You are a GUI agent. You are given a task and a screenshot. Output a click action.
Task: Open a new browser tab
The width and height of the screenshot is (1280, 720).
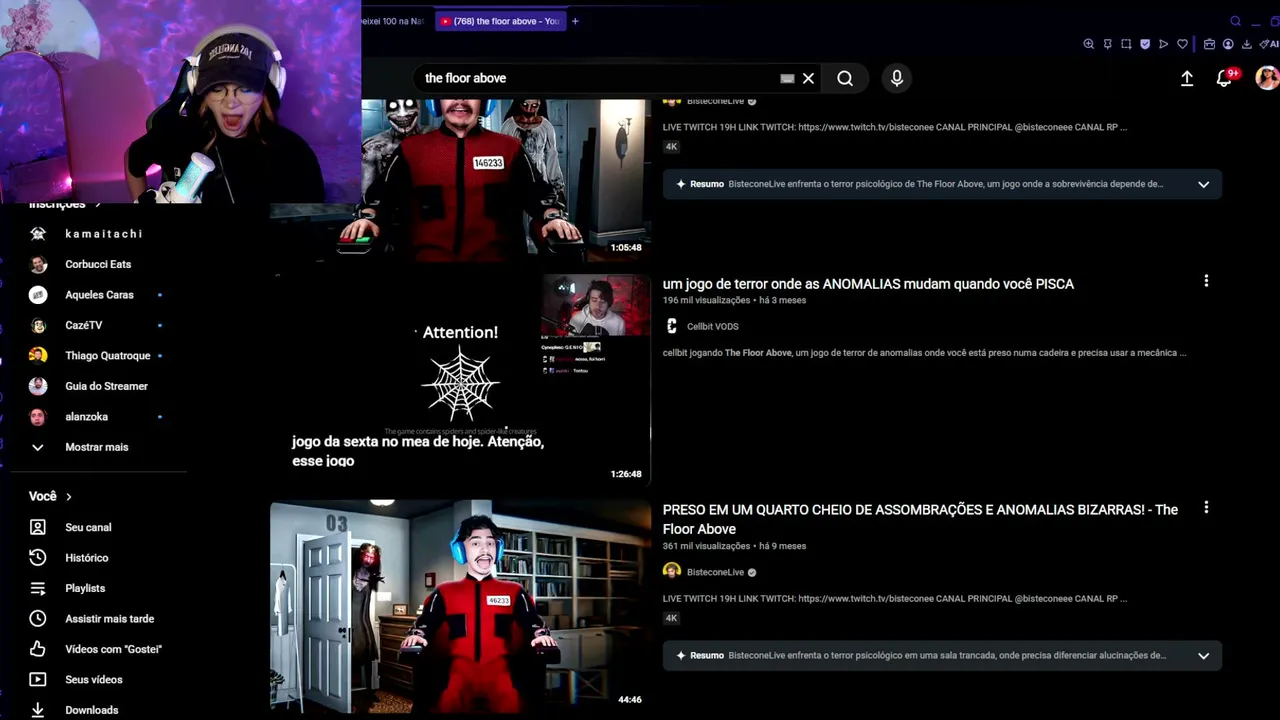point(575,21)
